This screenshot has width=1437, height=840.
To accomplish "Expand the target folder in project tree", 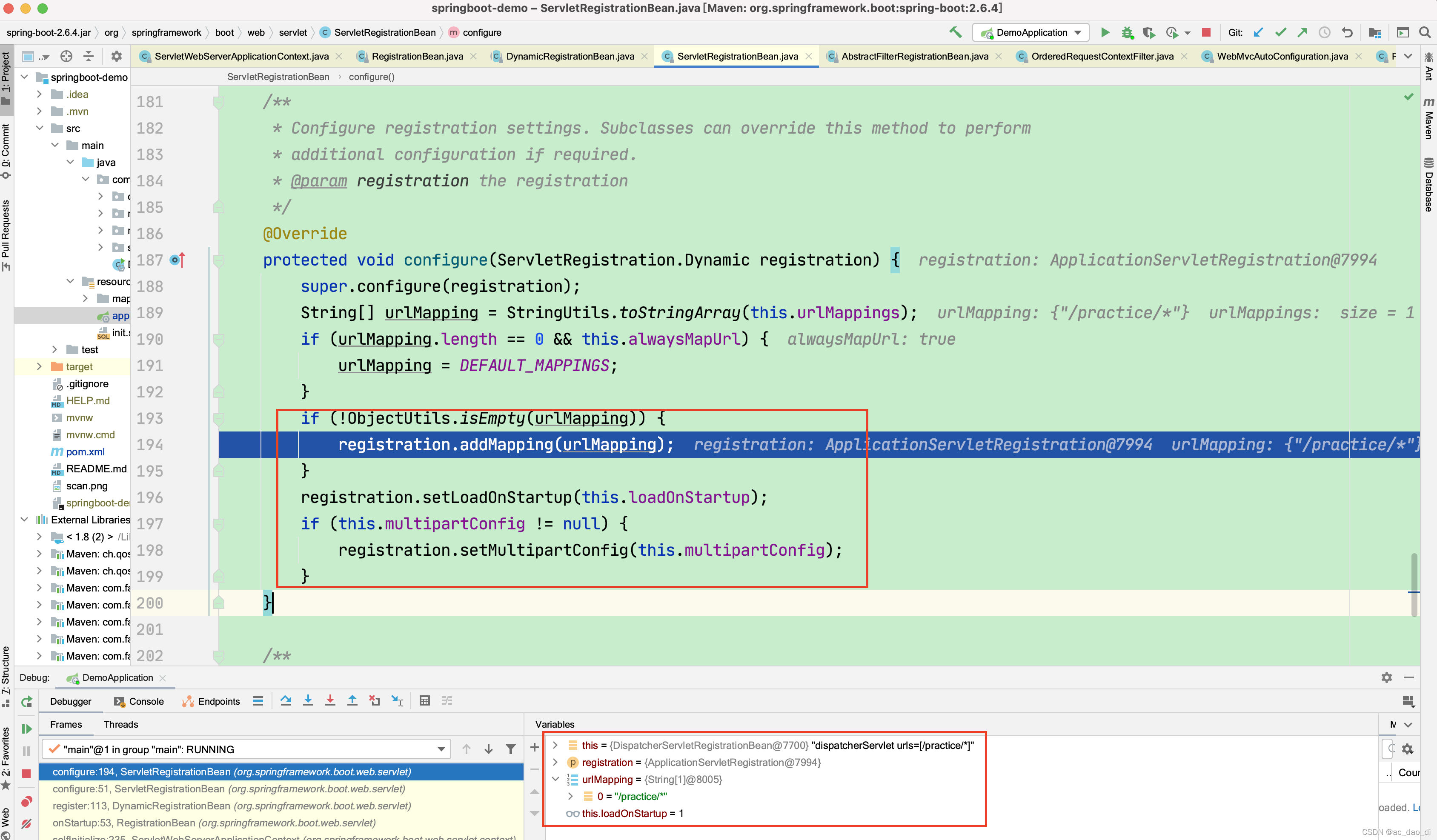I will point(39,367).
